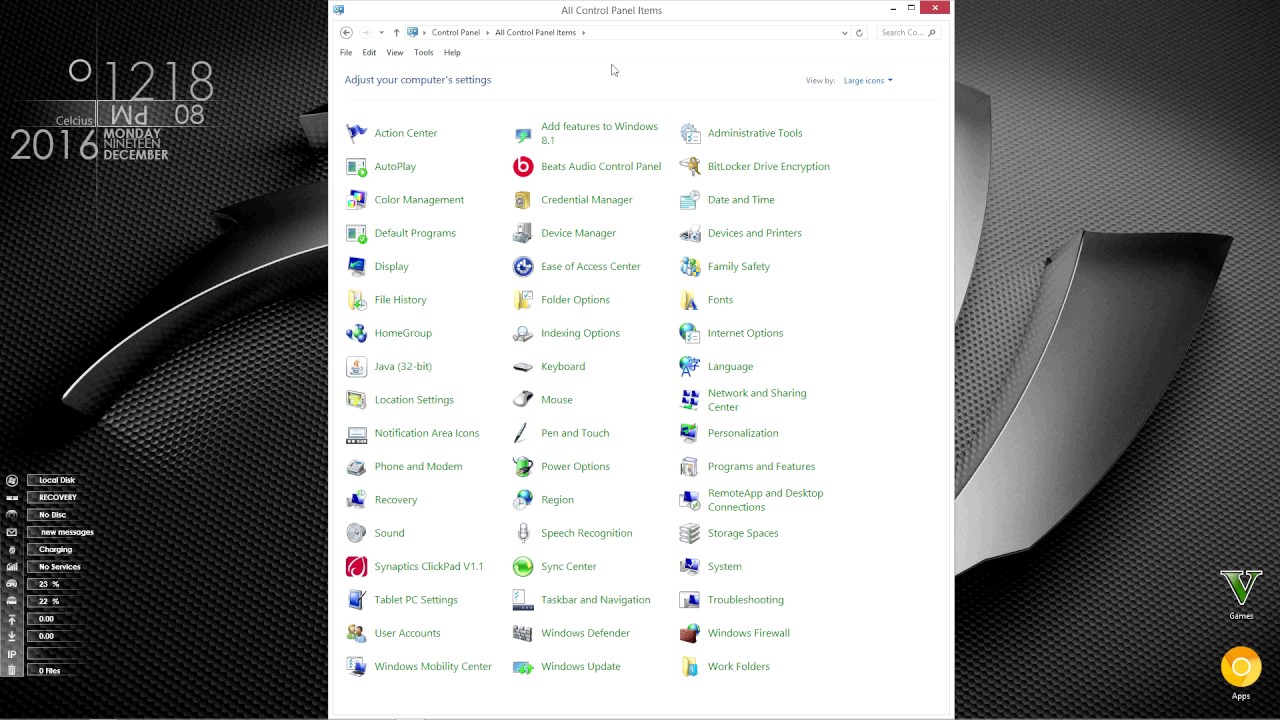This screenshot has height=720, width=1280.
Task: Expand the address bar history dropdown
Action: click(844, 32)
